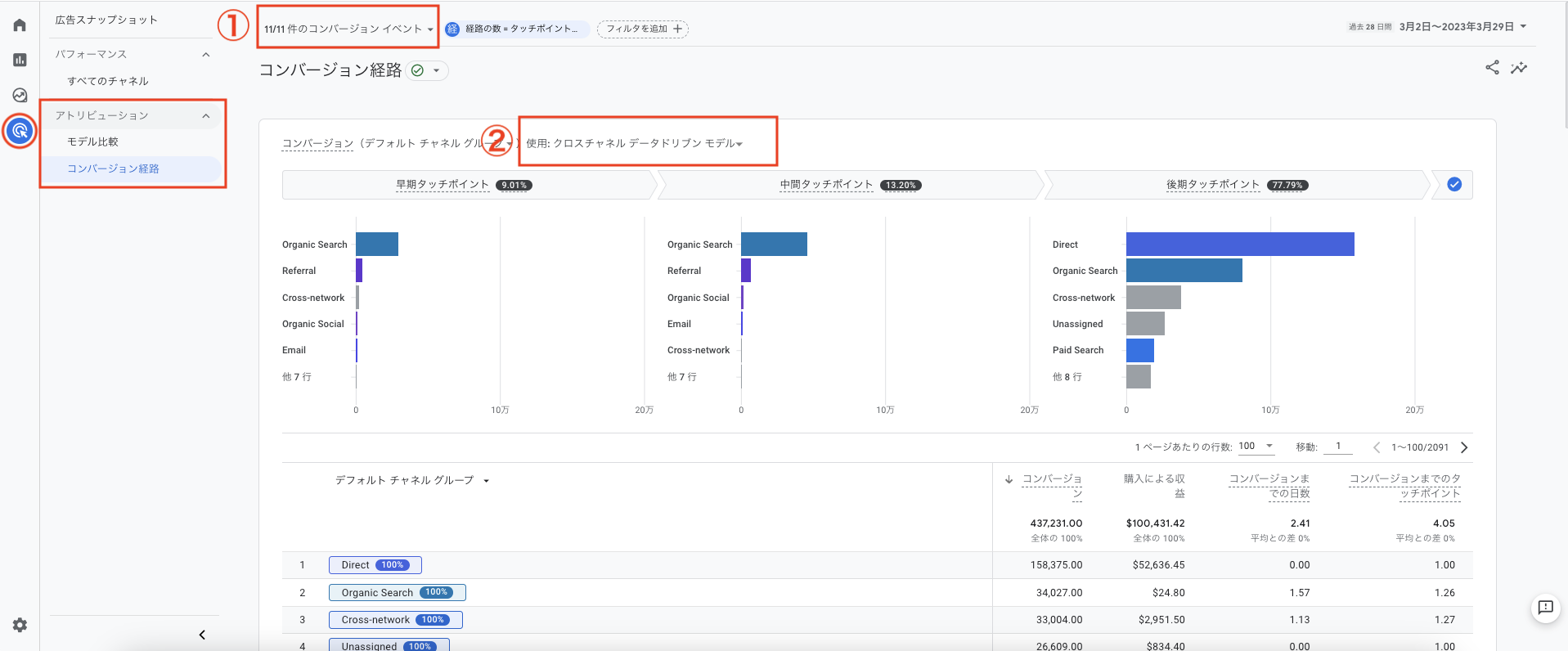This screenshot has height=651, width=1568.
Task: Click the Cross-network 100% path chip
Action: 396,620
